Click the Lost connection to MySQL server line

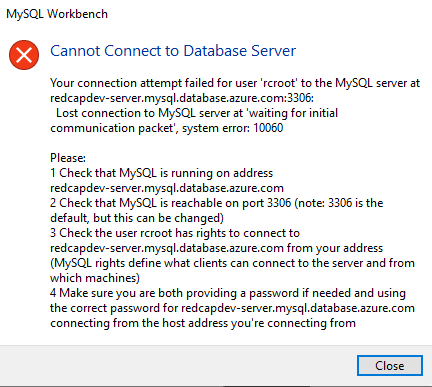coord(197,113)
